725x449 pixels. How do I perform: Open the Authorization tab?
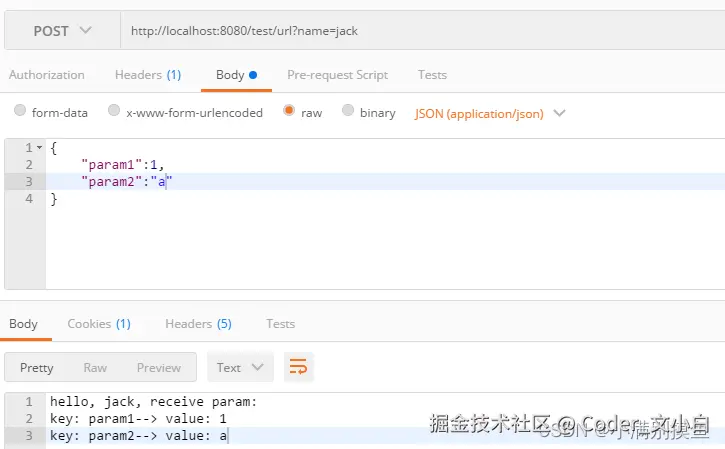[x=47, y=75]
